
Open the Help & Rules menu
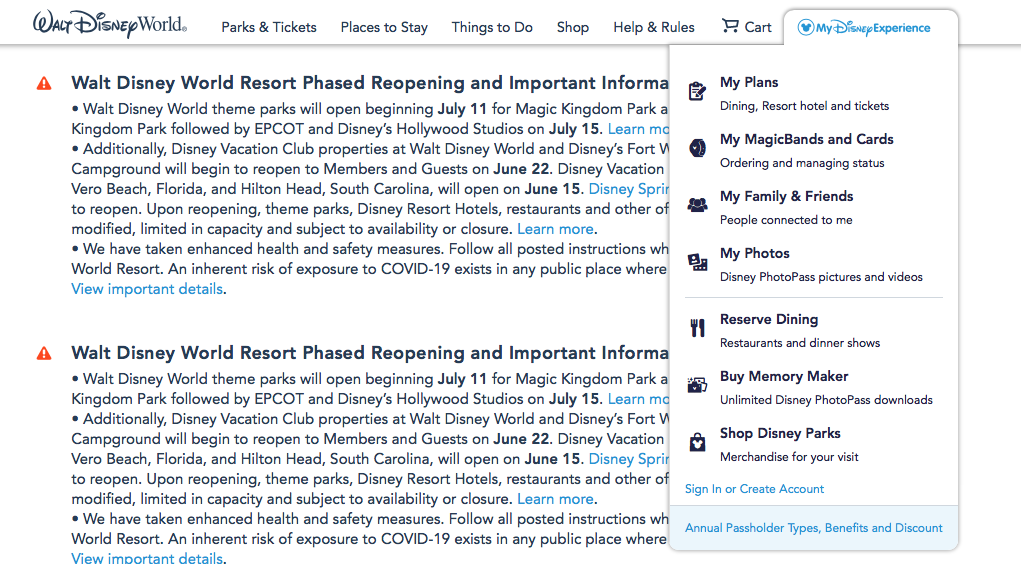tap(654, 27)
